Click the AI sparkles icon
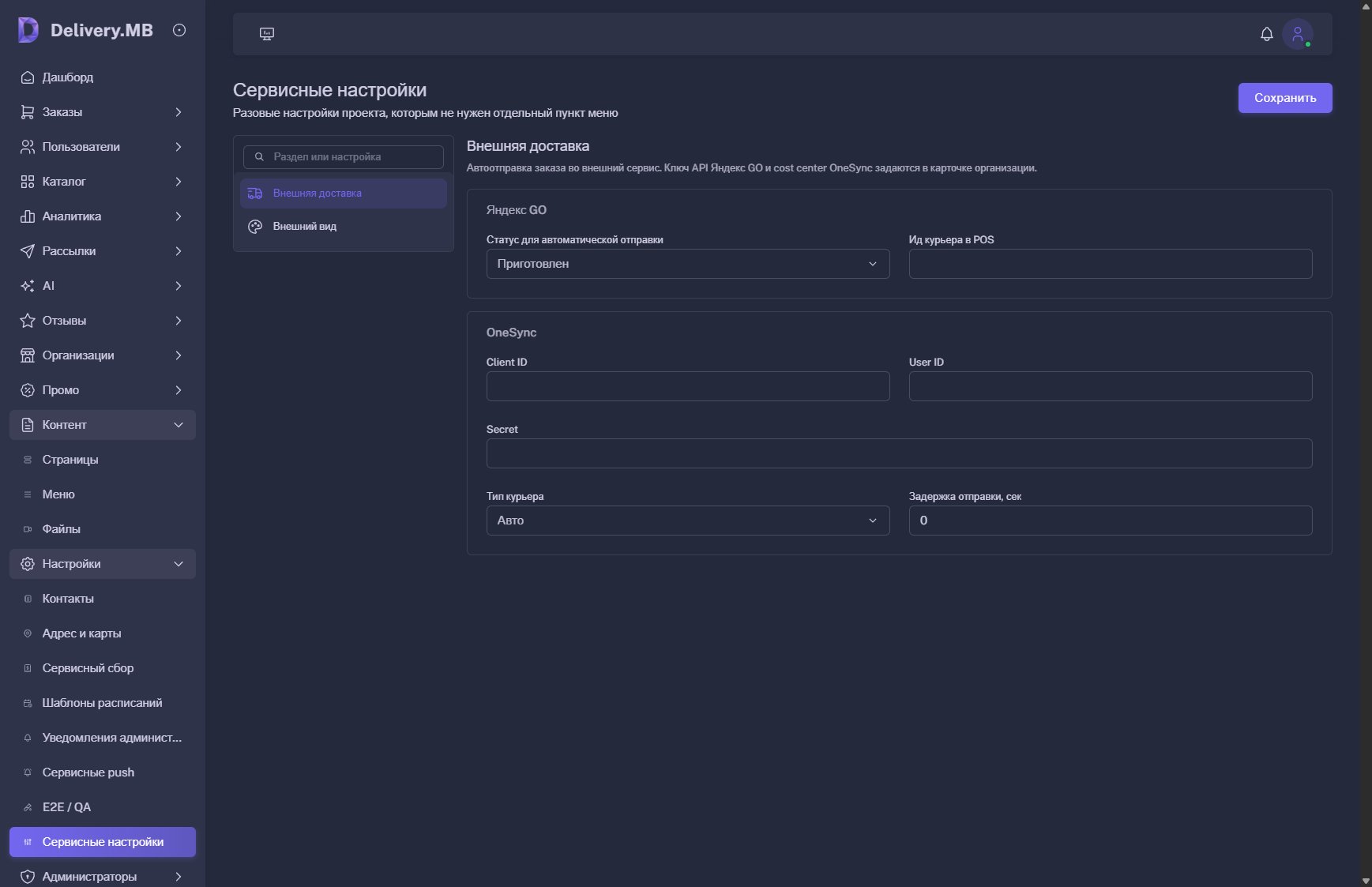 pyautogui.click(x=28, y=286)
